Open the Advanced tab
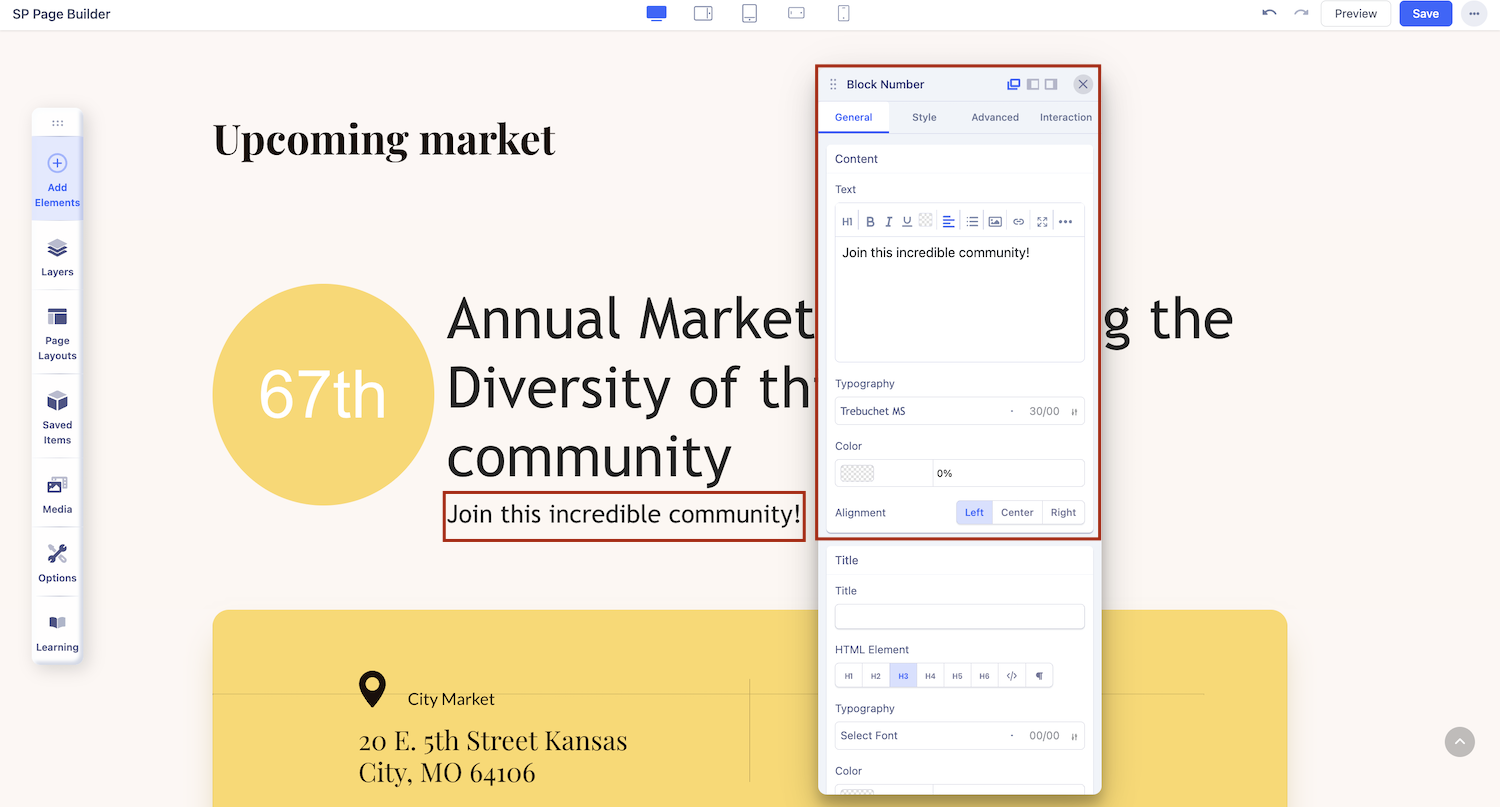1500x807 pixels. 995,117
